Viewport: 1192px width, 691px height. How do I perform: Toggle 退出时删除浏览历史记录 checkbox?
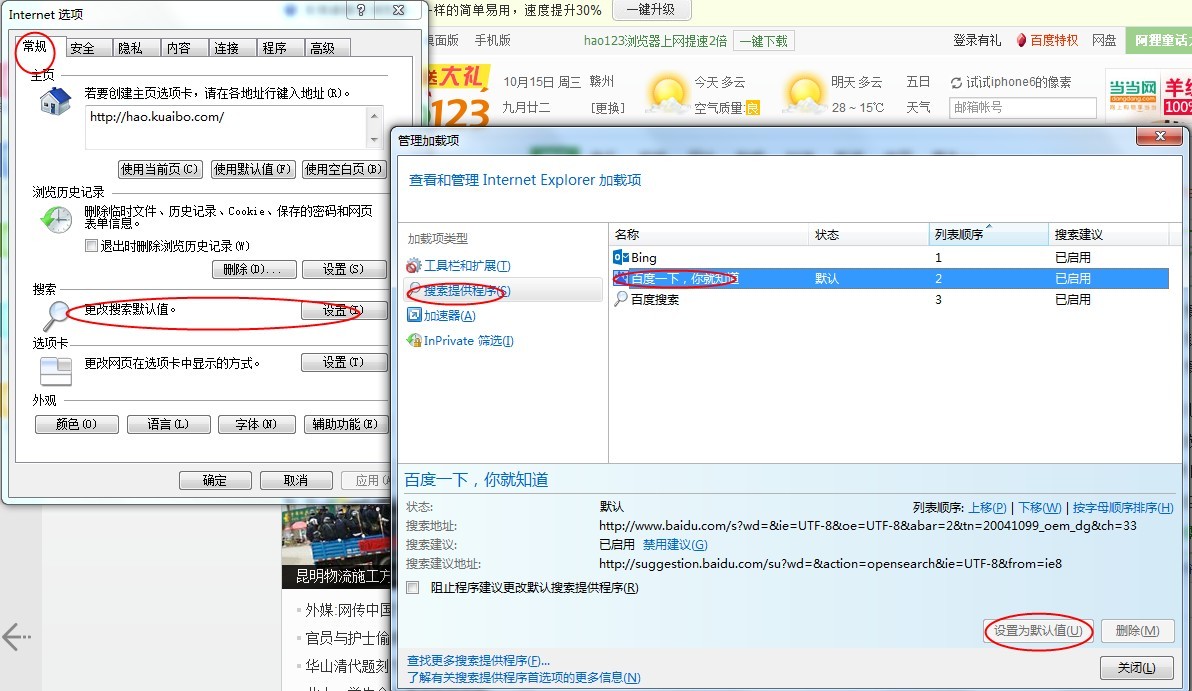coord(92,246)
